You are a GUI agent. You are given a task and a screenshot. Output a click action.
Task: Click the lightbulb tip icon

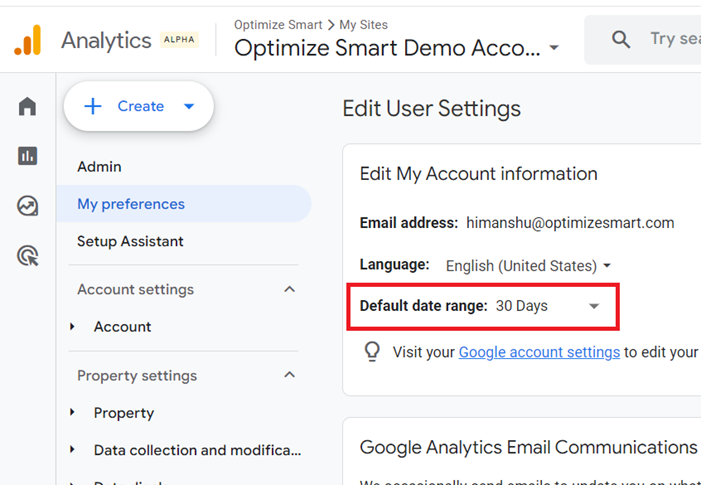(x=372, y=351)
